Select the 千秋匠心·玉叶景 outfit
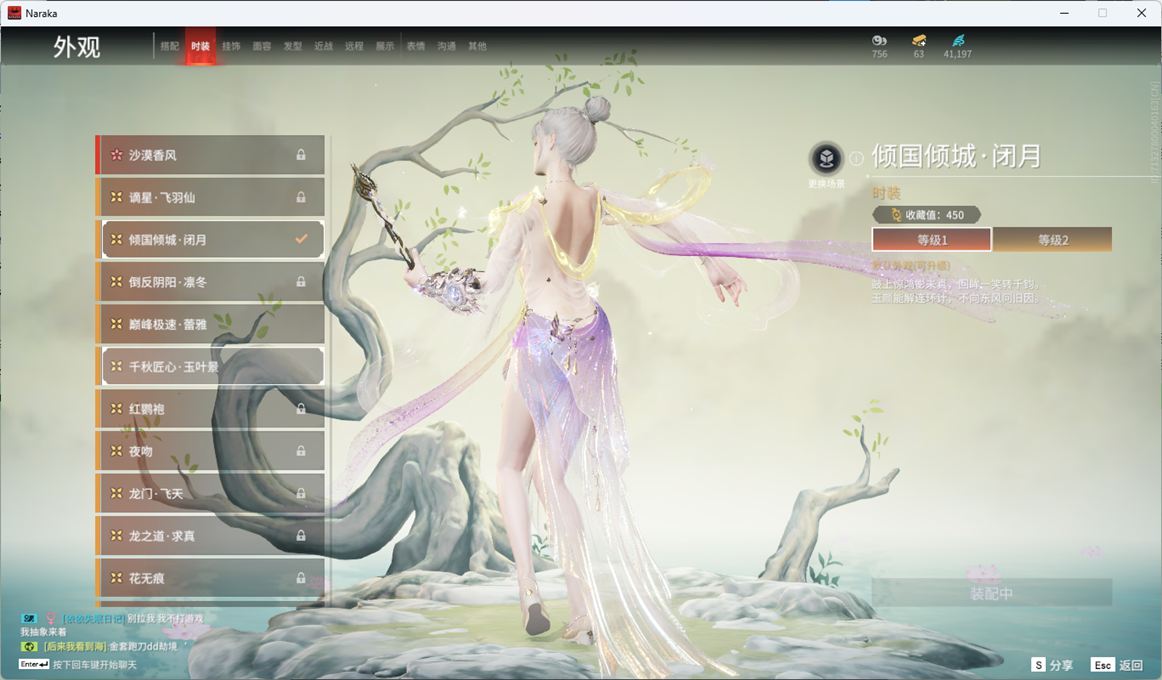 210,366
